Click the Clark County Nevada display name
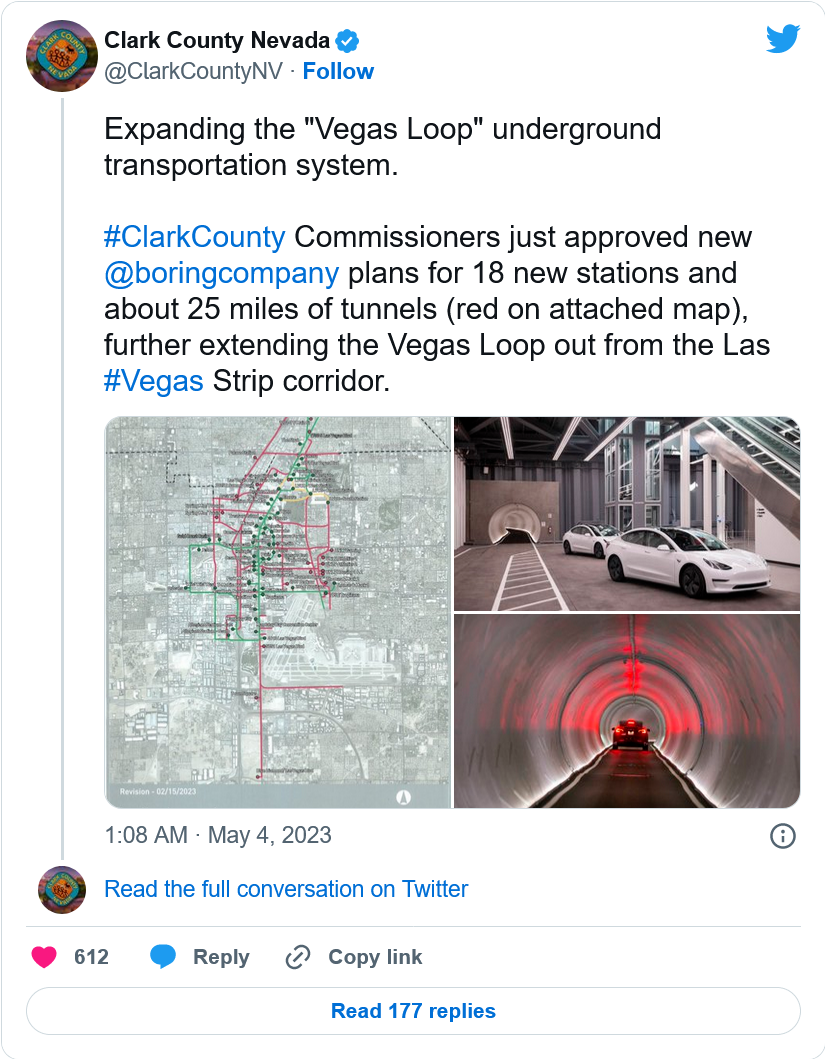The width and height of the screenshot is (825, 1059). 217,41
